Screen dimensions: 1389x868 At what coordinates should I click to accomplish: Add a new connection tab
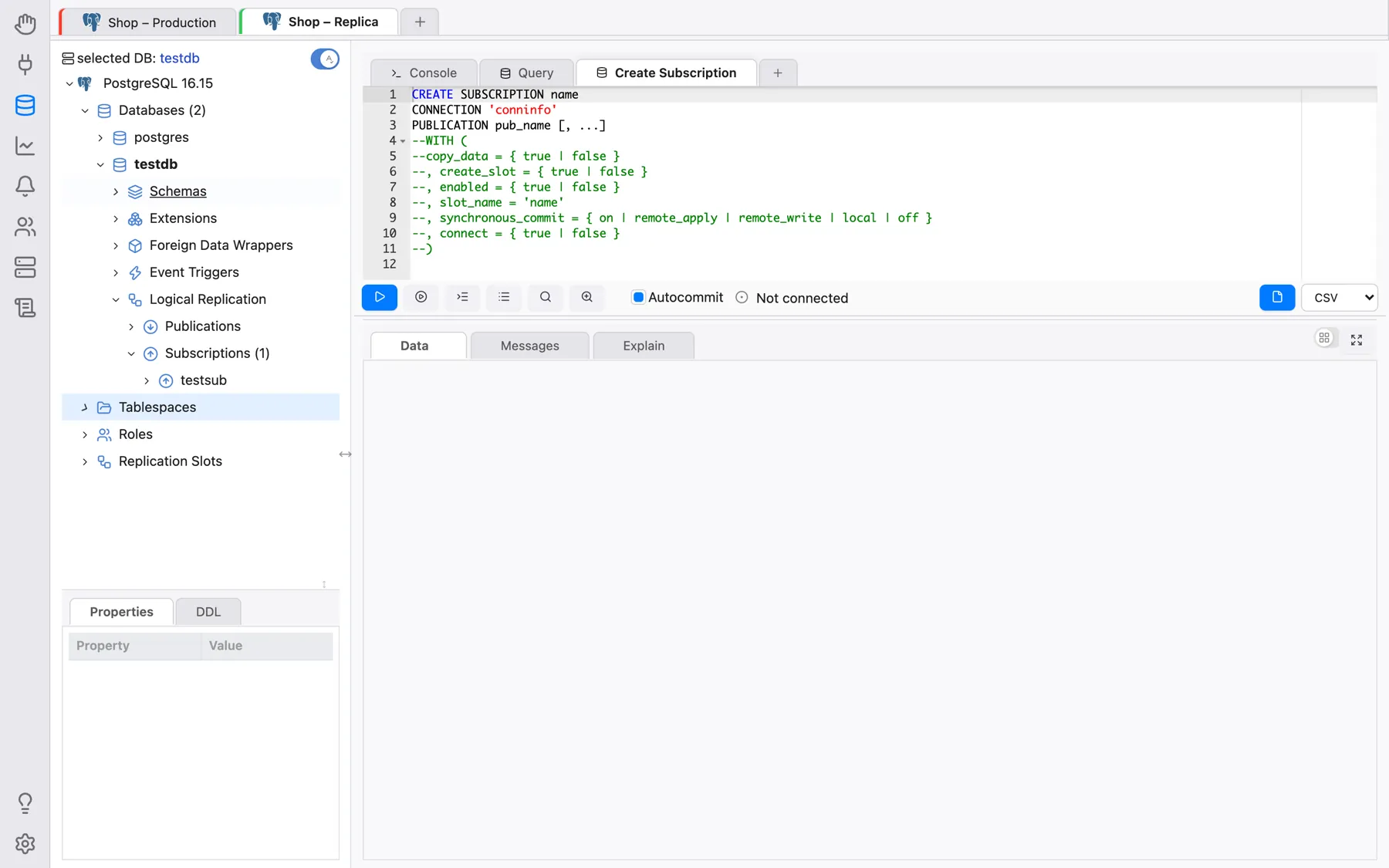coord(420,22)
